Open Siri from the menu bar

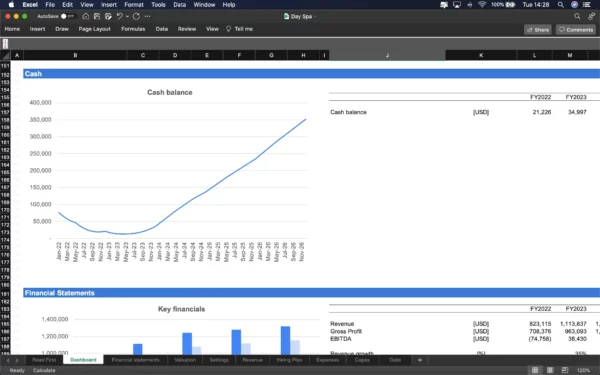pyautogui.click(x=574, y=5)
